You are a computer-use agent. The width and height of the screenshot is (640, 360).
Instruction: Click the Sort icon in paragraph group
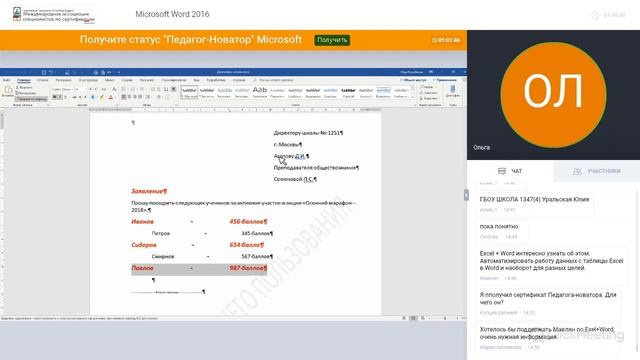166,89
